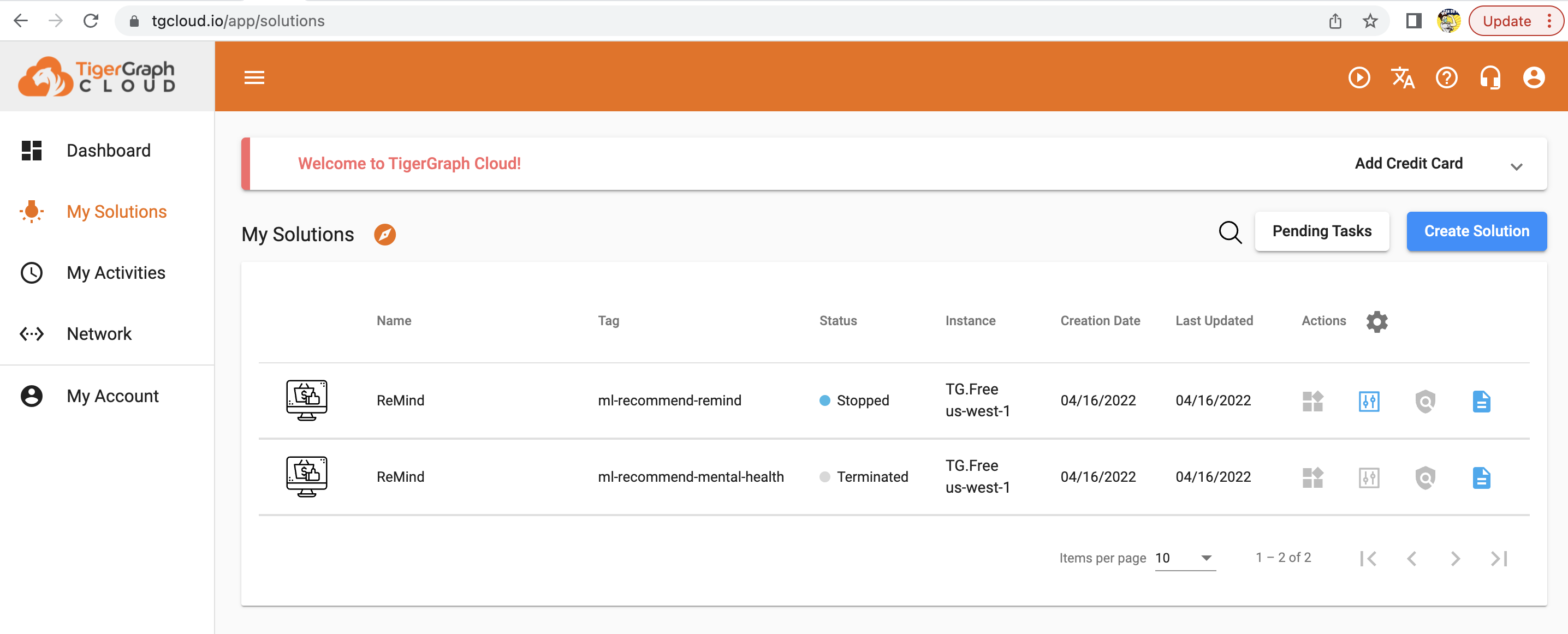Open the document icon for ml-recommend-remind row
The image size is (1568, 634).
point(1481,401)
